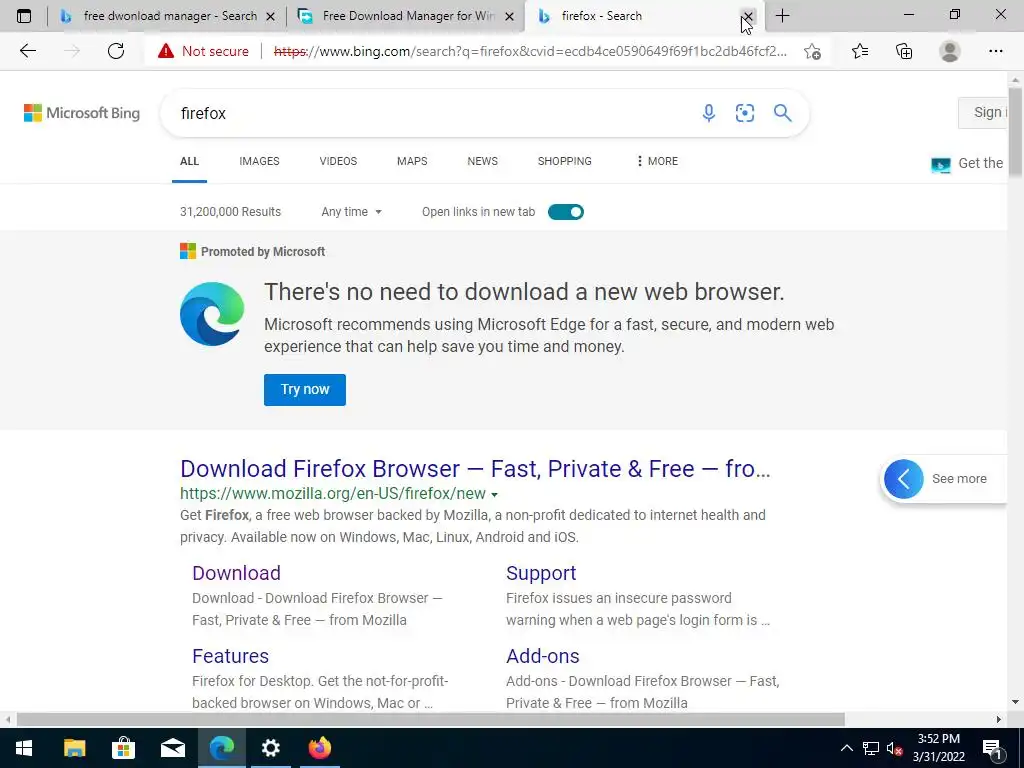
Task: Add this page to favorites
Action: pyautogui.click(x=812, y=51)
